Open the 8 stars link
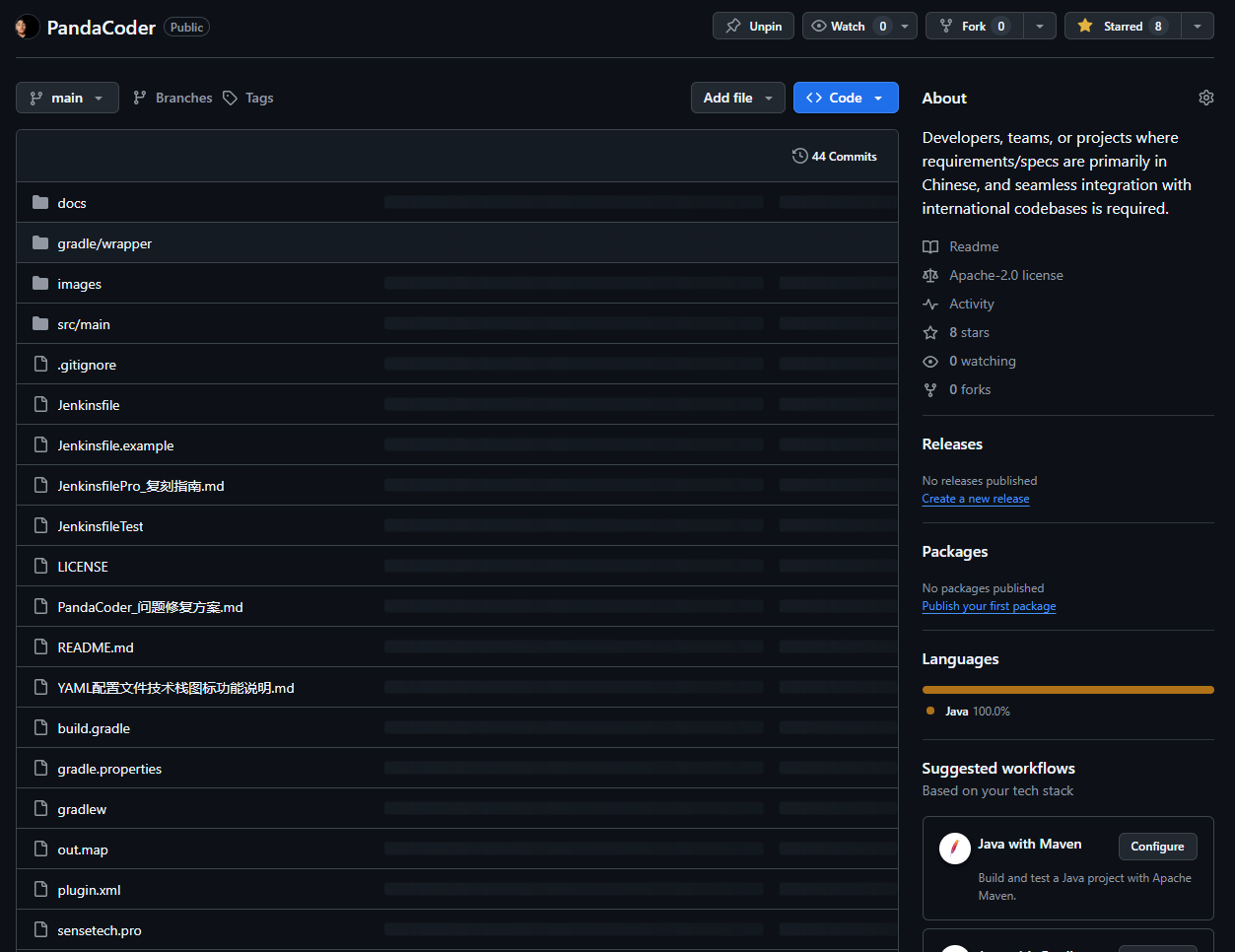Viewport: 1235px width, 952px height. pos(969,332)
